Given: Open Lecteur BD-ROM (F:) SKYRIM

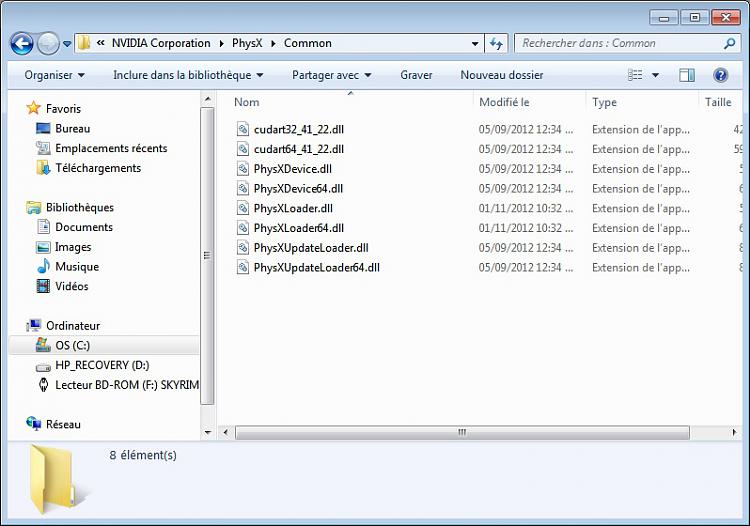Looking at the screenshot, I should click(x=127, y=385).
